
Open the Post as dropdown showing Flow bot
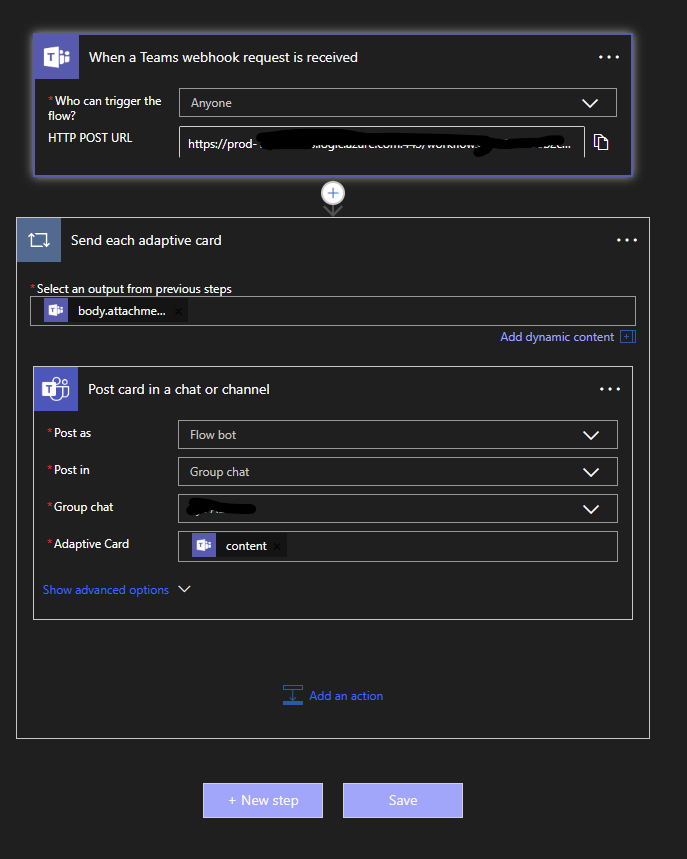tap(398, 434)
